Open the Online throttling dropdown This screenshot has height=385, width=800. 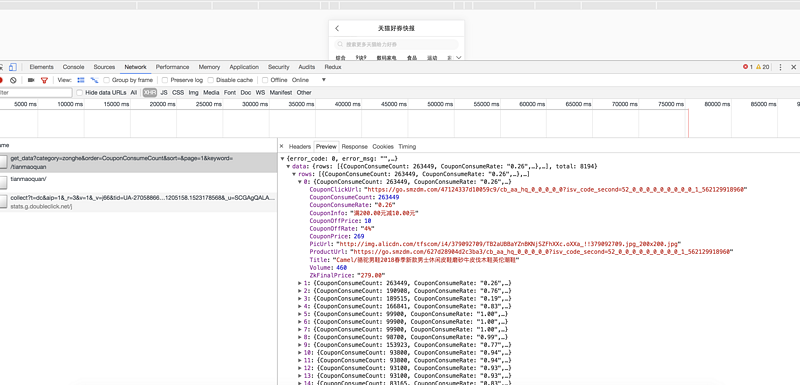click(309, 80)
